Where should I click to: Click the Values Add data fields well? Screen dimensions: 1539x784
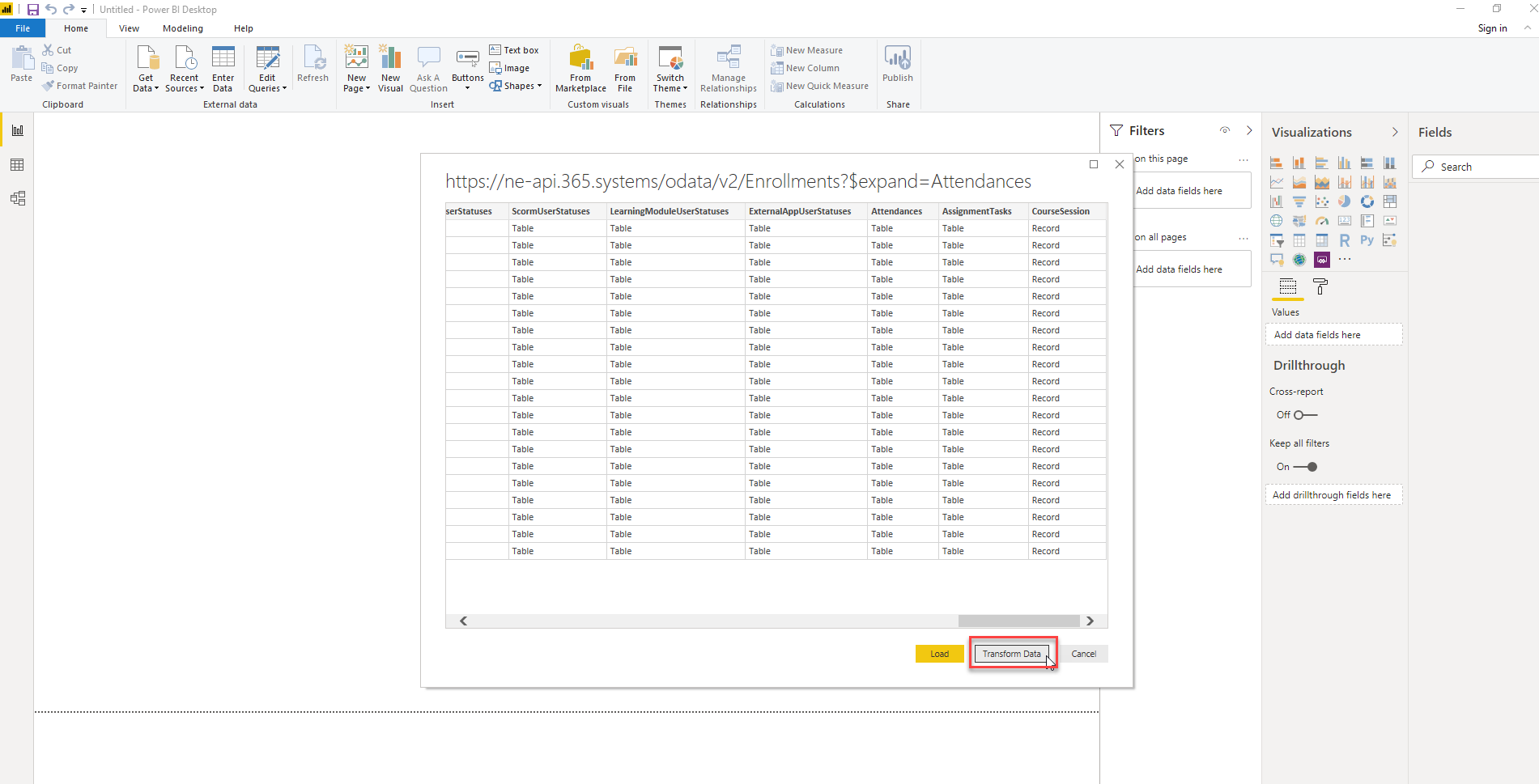(x=1333, y=335)
